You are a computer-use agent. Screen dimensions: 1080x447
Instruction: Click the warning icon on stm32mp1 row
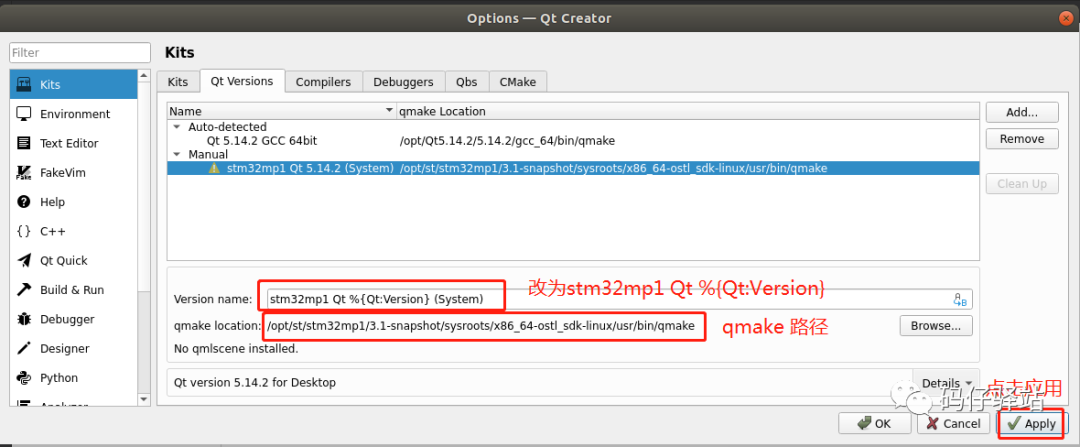tap(214, 168)
